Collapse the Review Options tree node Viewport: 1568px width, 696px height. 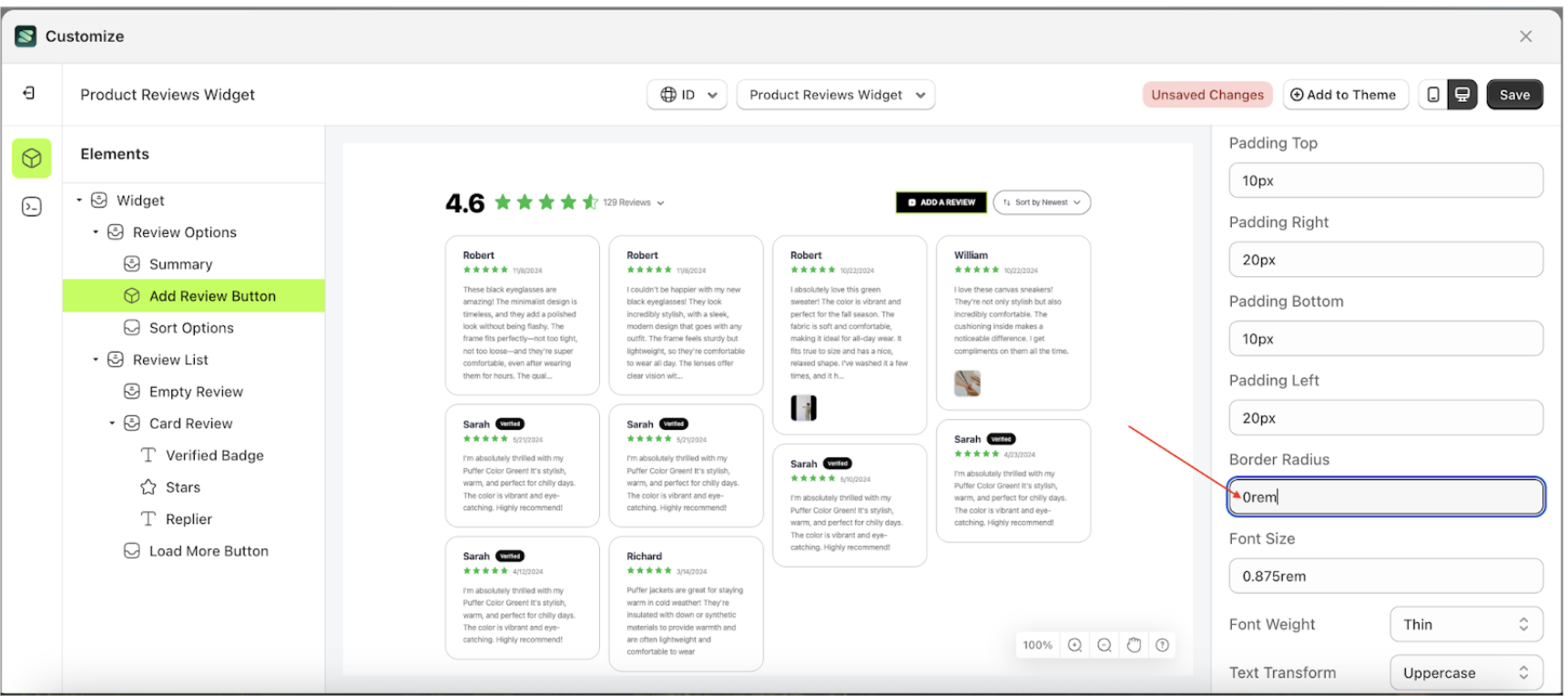pyautogui.click(x=96, y=231)
